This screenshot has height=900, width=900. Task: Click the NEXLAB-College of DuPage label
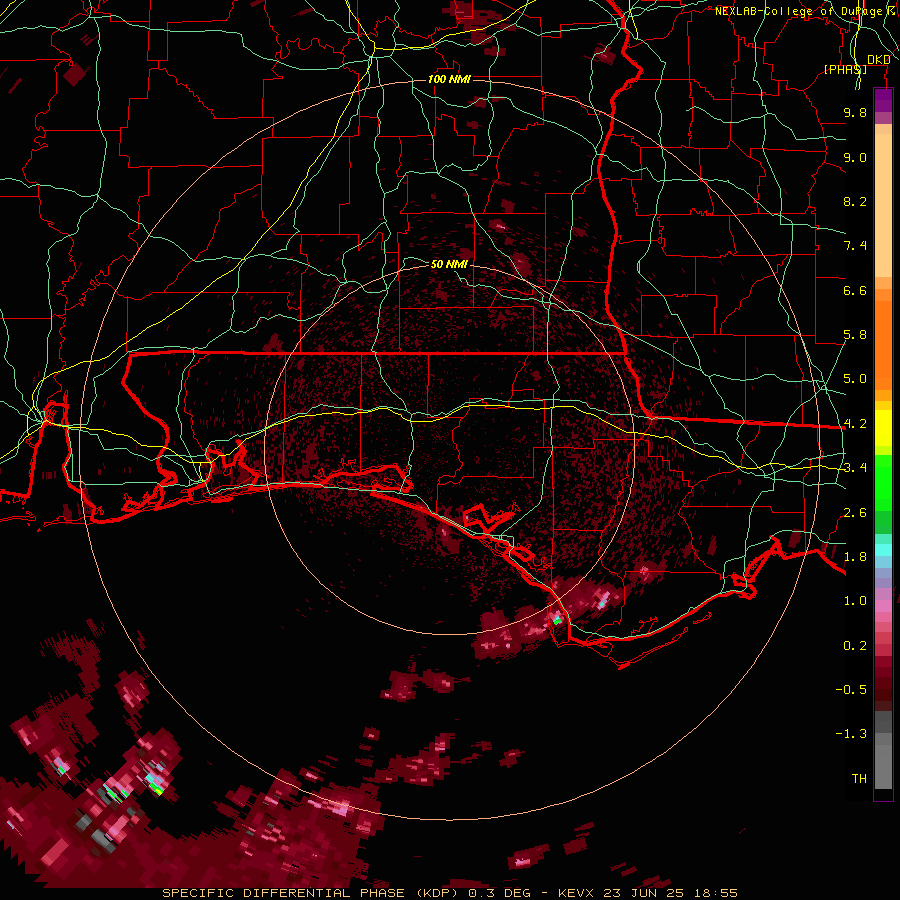(800, 11)
